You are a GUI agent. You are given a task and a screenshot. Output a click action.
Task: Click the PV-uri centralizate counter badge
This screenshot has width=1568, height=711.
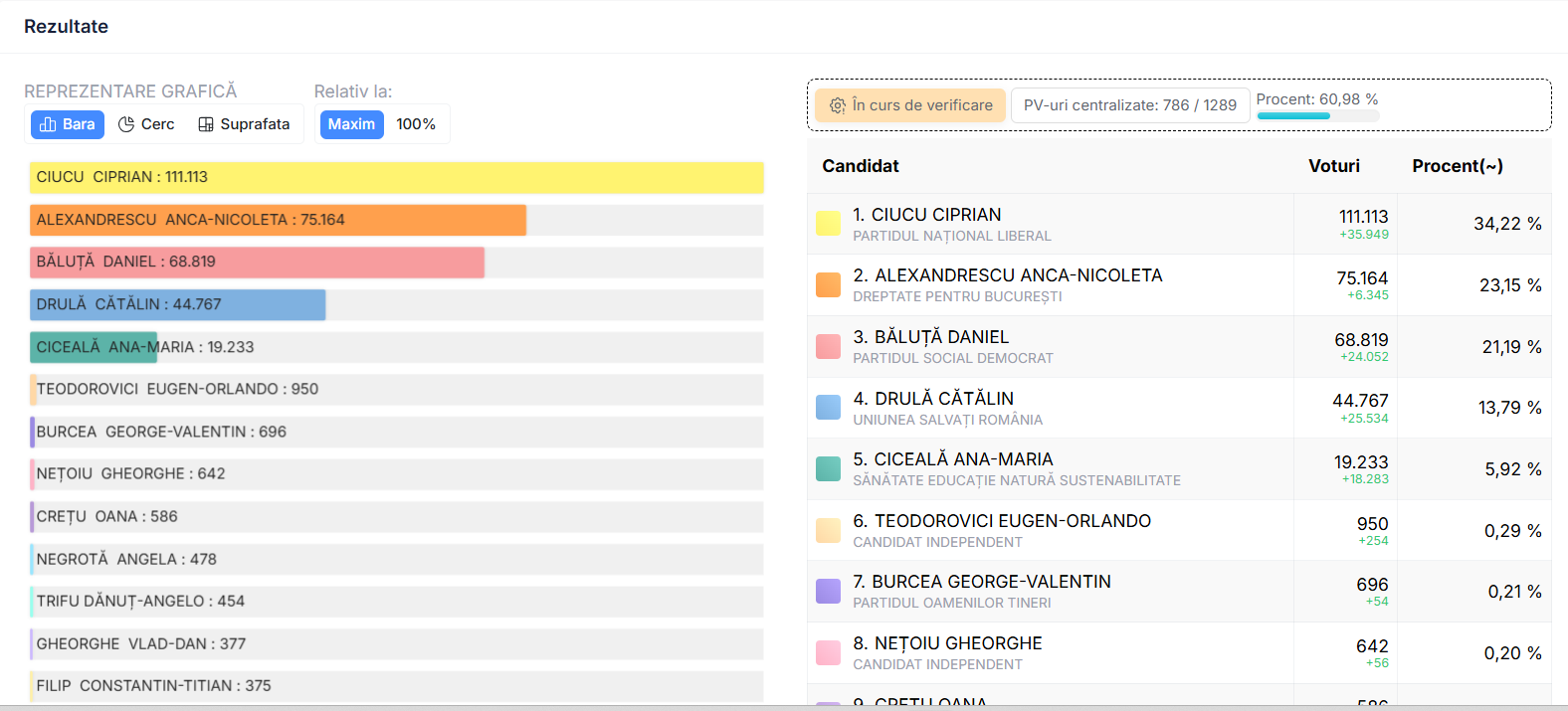click(x=1129, y=105)
